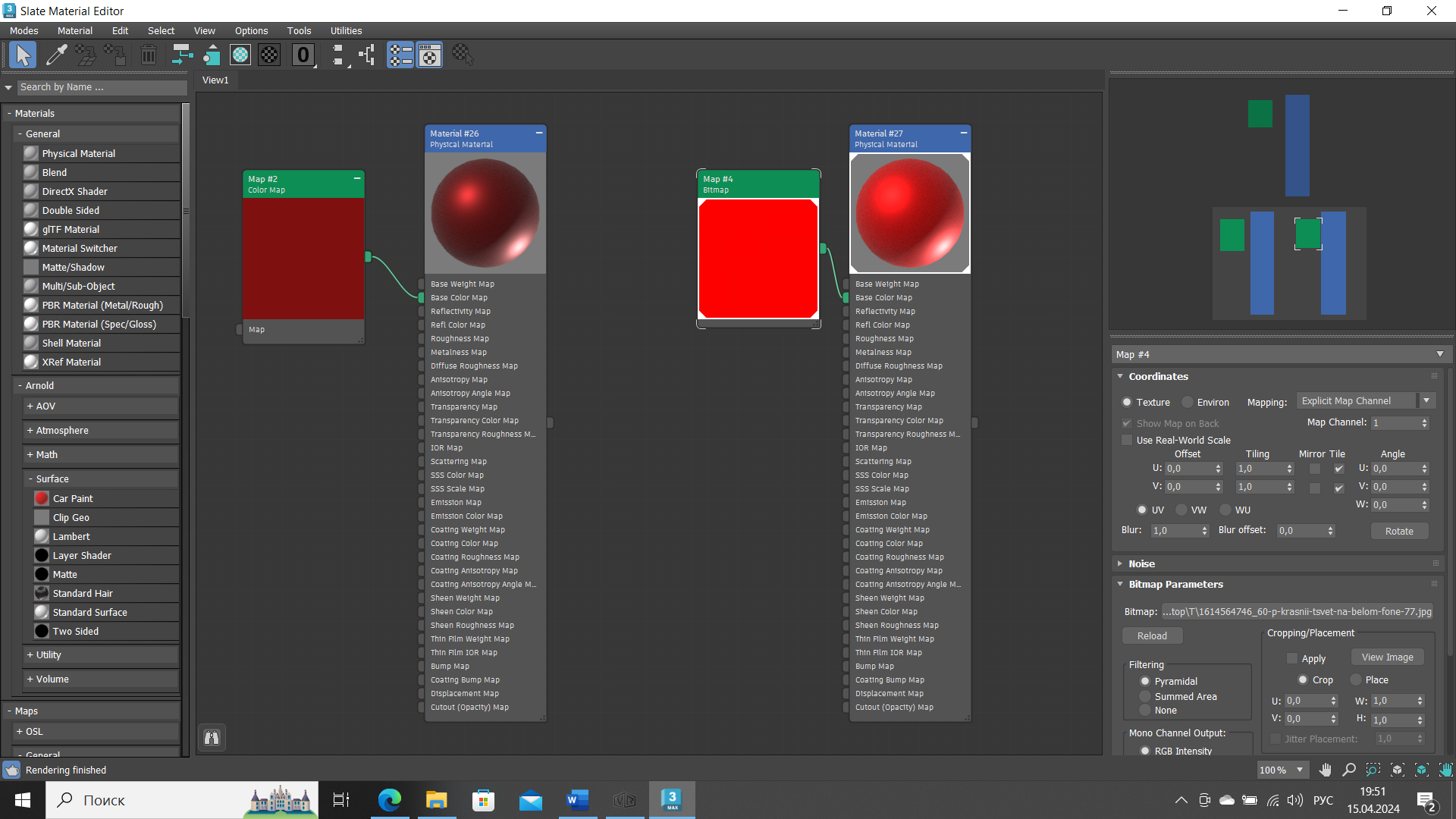
Task: Click Zoom Extents Selected icon
Action: tap(1422, 770)
